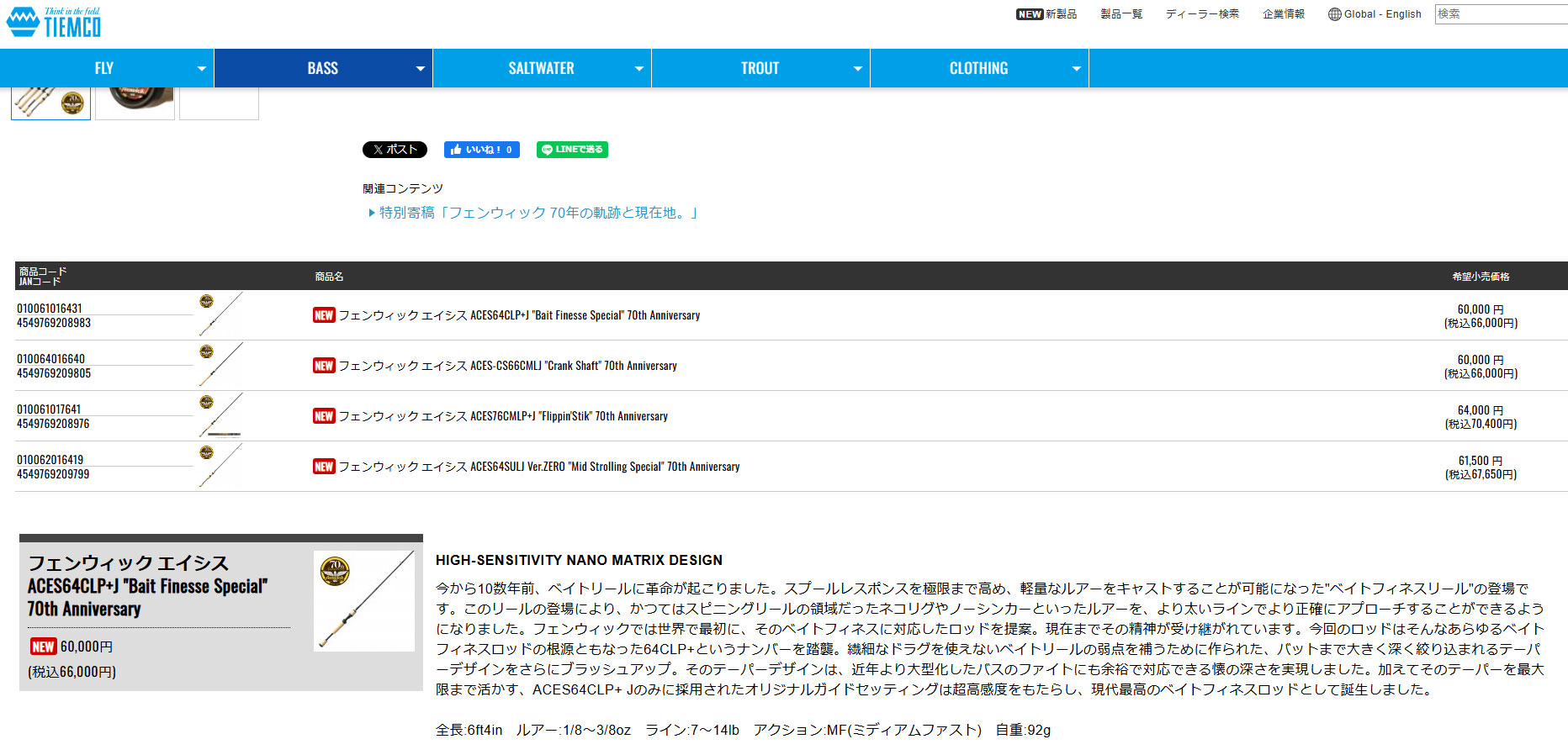
Task: Share on X with the ポスト button
Action: pyautogui.click(x=395, y=150)
